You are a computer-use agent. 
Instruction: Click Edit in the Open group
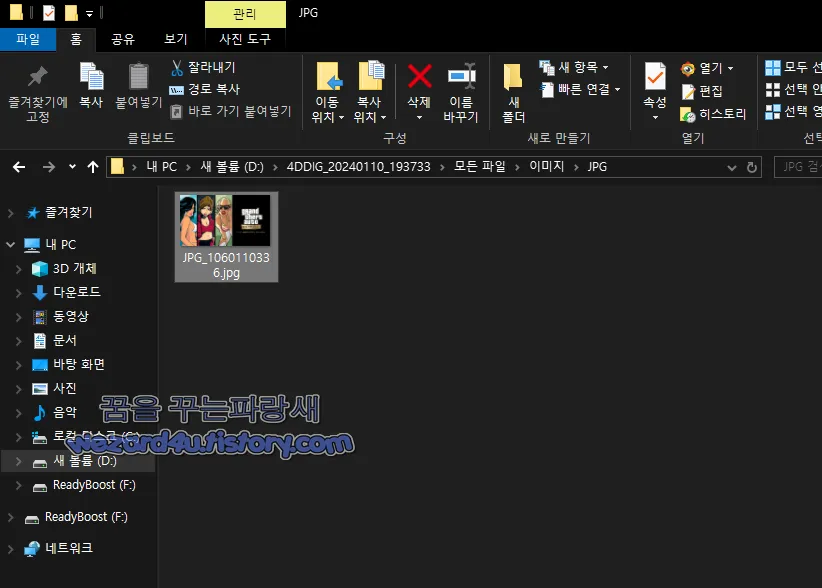coord(702,91)
